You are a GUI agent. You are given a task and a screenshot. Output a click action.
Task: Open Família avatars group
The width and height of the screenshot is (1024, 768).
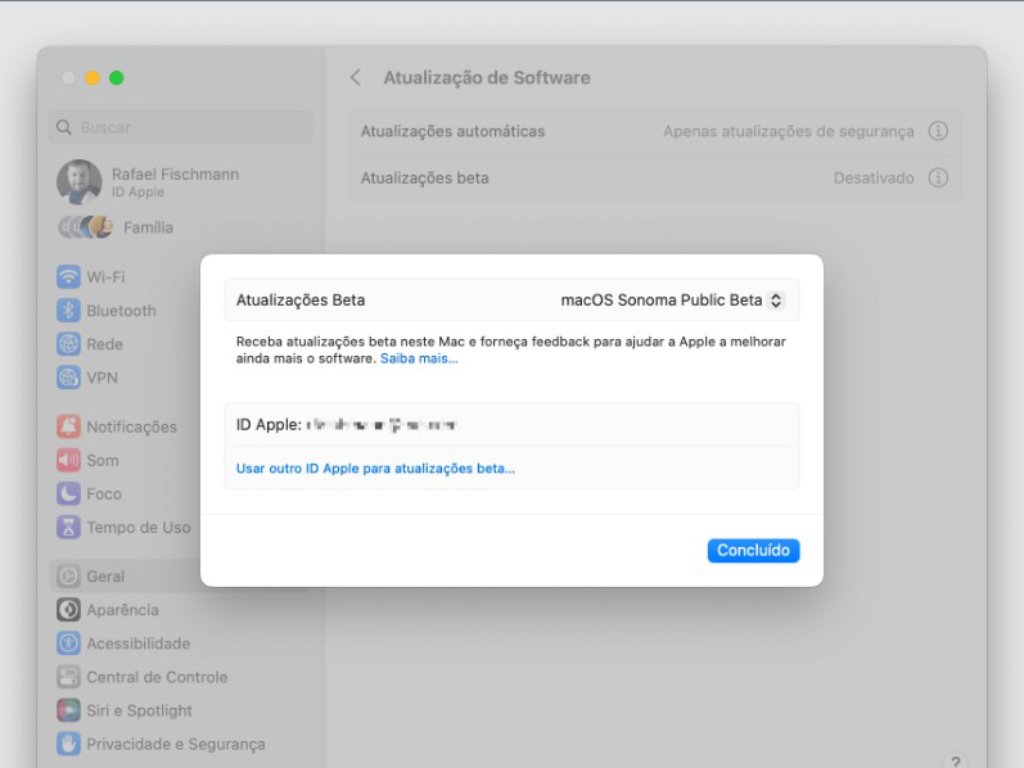(x=86, y=227)
